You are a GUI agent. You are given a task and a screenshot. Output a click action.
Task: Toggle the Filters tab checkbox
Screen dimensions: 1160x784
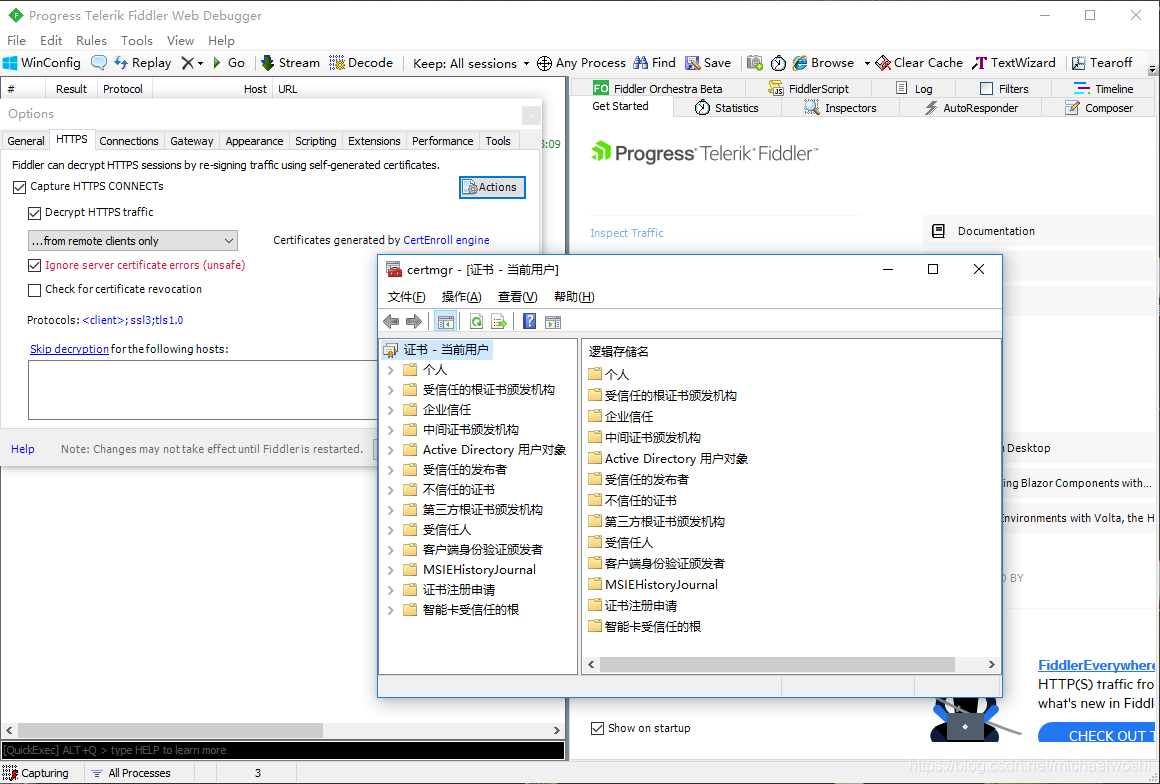(986, 89)
